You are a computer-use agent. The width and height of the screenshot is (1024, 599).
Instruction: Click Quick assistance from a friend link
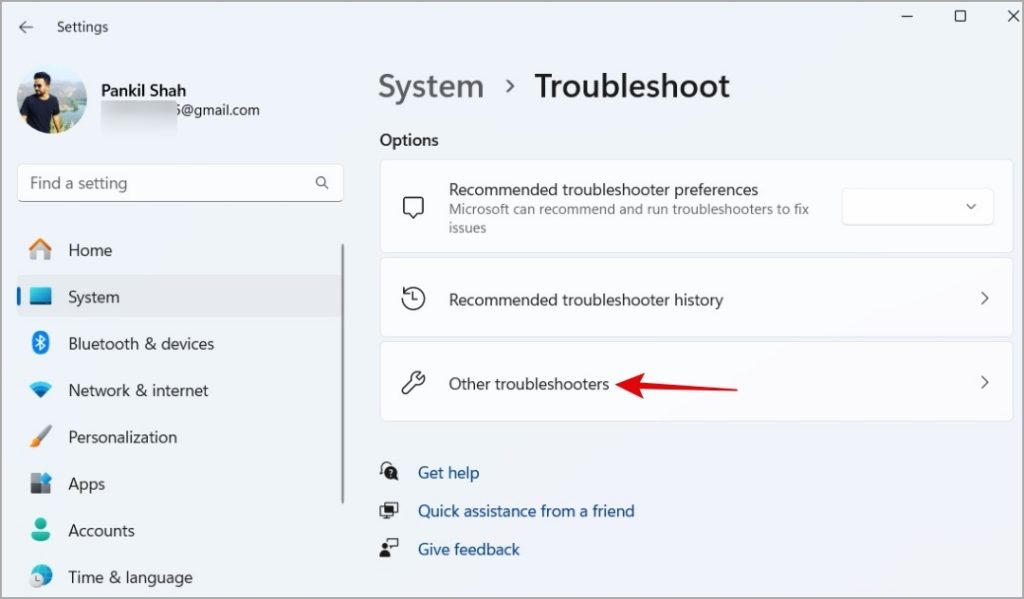coord(526,510)
